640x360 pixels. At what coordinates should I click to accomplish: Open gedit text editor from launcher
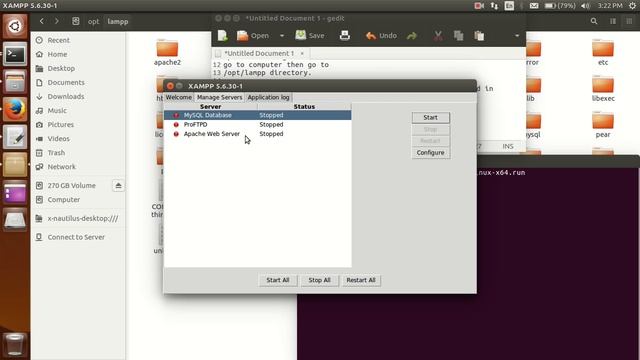(15, 137)
